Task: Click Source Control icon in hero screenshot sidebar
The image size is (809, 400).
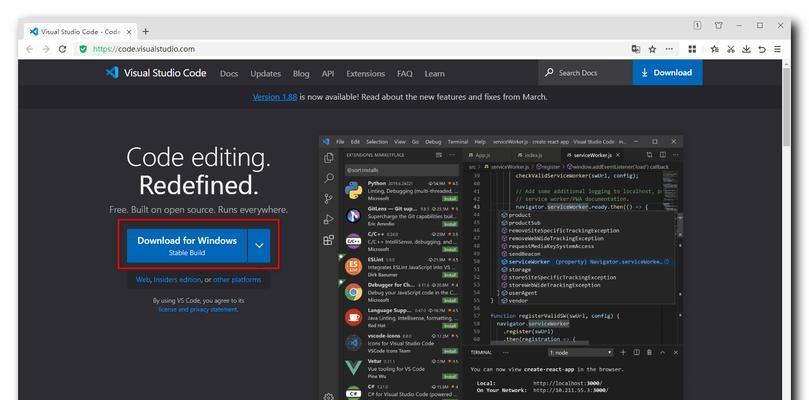Action: coord(328,199)
